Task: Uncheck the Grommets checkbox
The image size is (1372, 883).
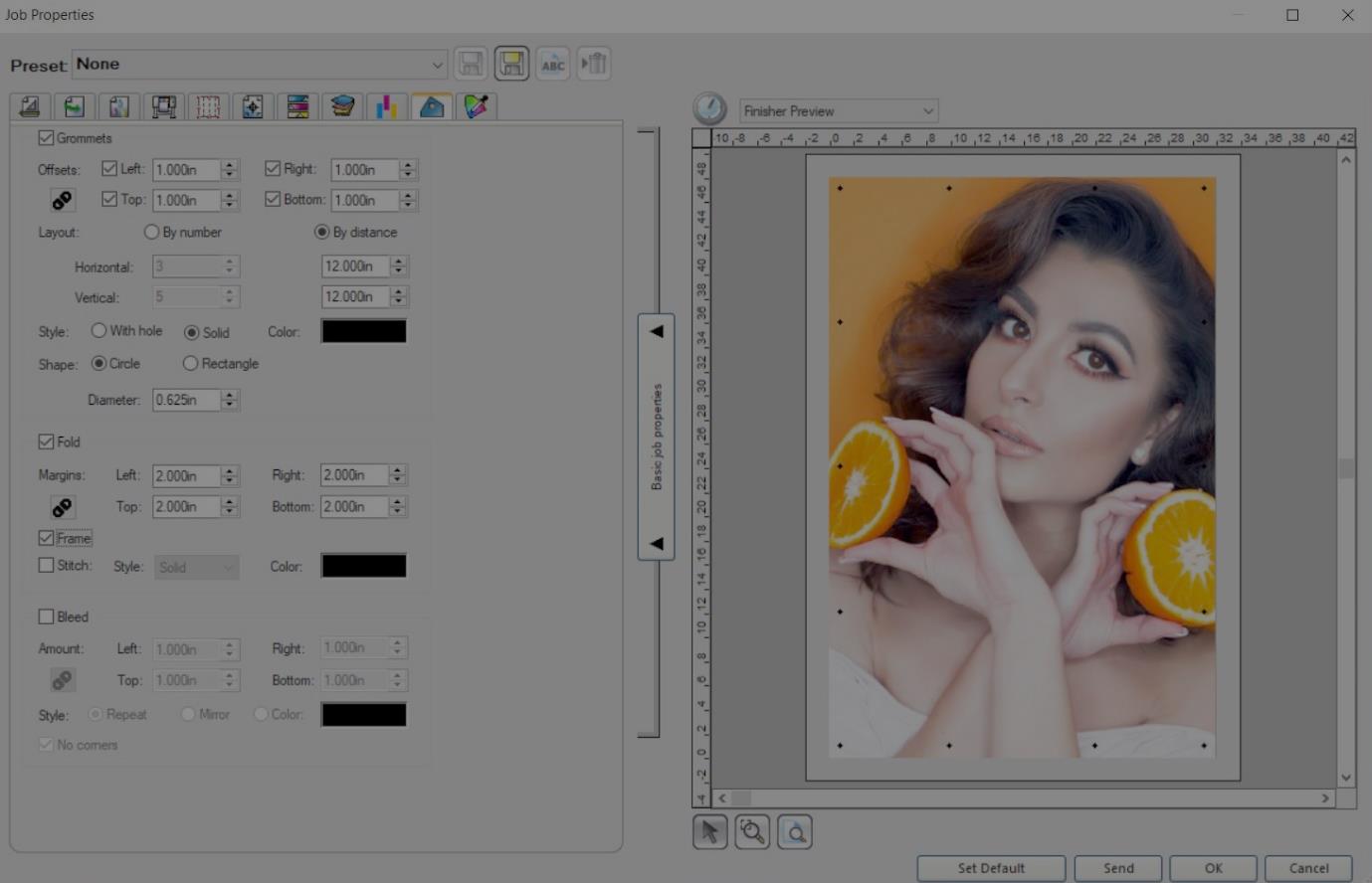Action: point(46,138)
